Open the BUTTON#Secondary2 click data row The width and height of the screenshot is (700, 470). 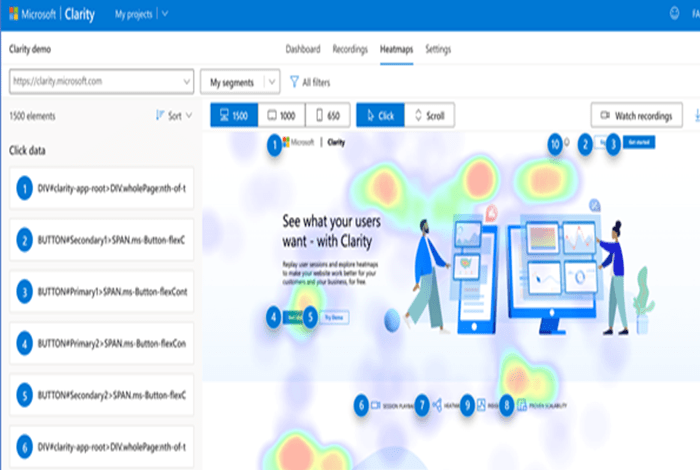[102, 395]
